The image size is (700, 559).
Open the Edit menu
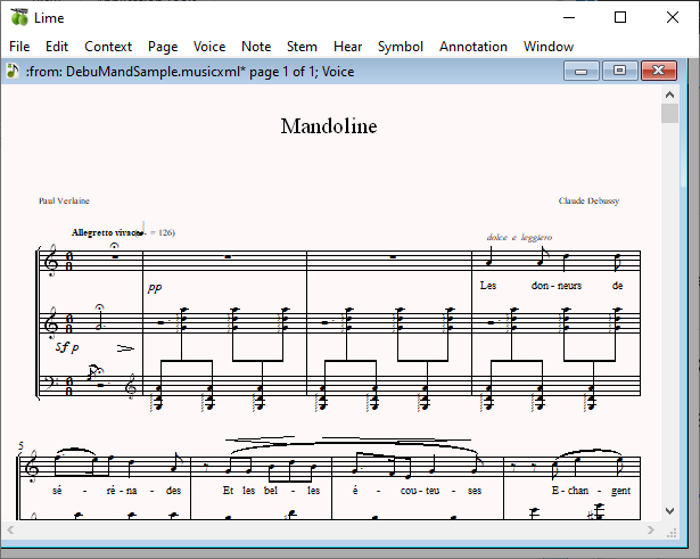click(57, 46)
